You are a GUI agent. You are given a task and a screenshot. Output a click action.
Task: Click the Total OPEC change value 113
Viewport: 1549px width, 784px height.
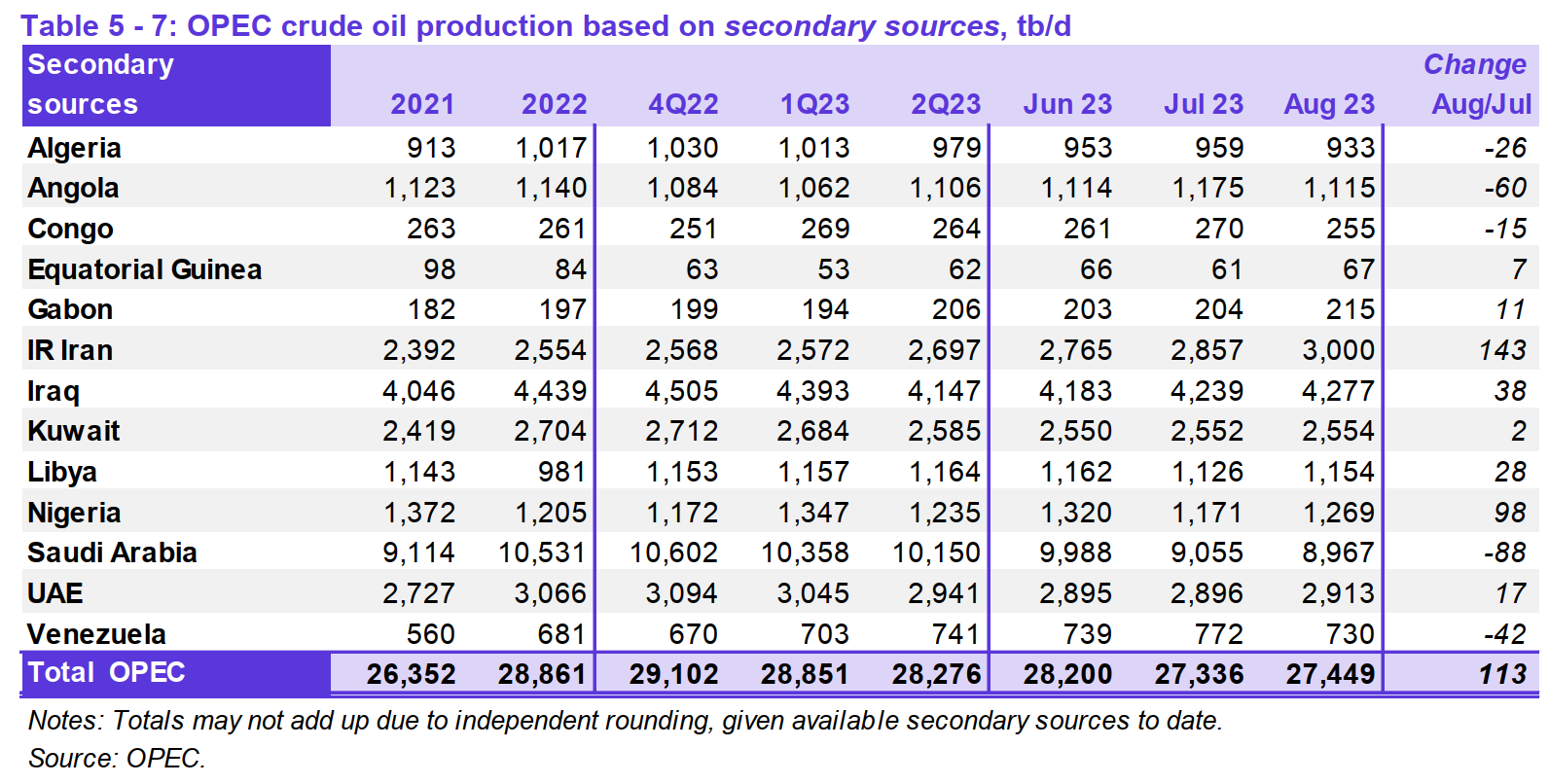pyautogui.click(x=1502, y=674)
